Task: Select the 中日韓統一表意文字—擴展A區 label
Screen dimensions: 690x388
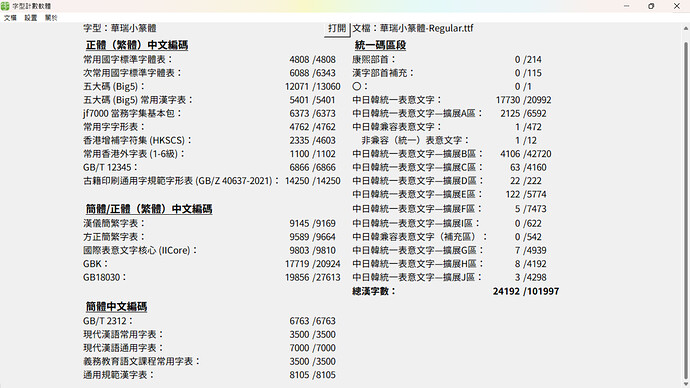Action: pos(418,113)
